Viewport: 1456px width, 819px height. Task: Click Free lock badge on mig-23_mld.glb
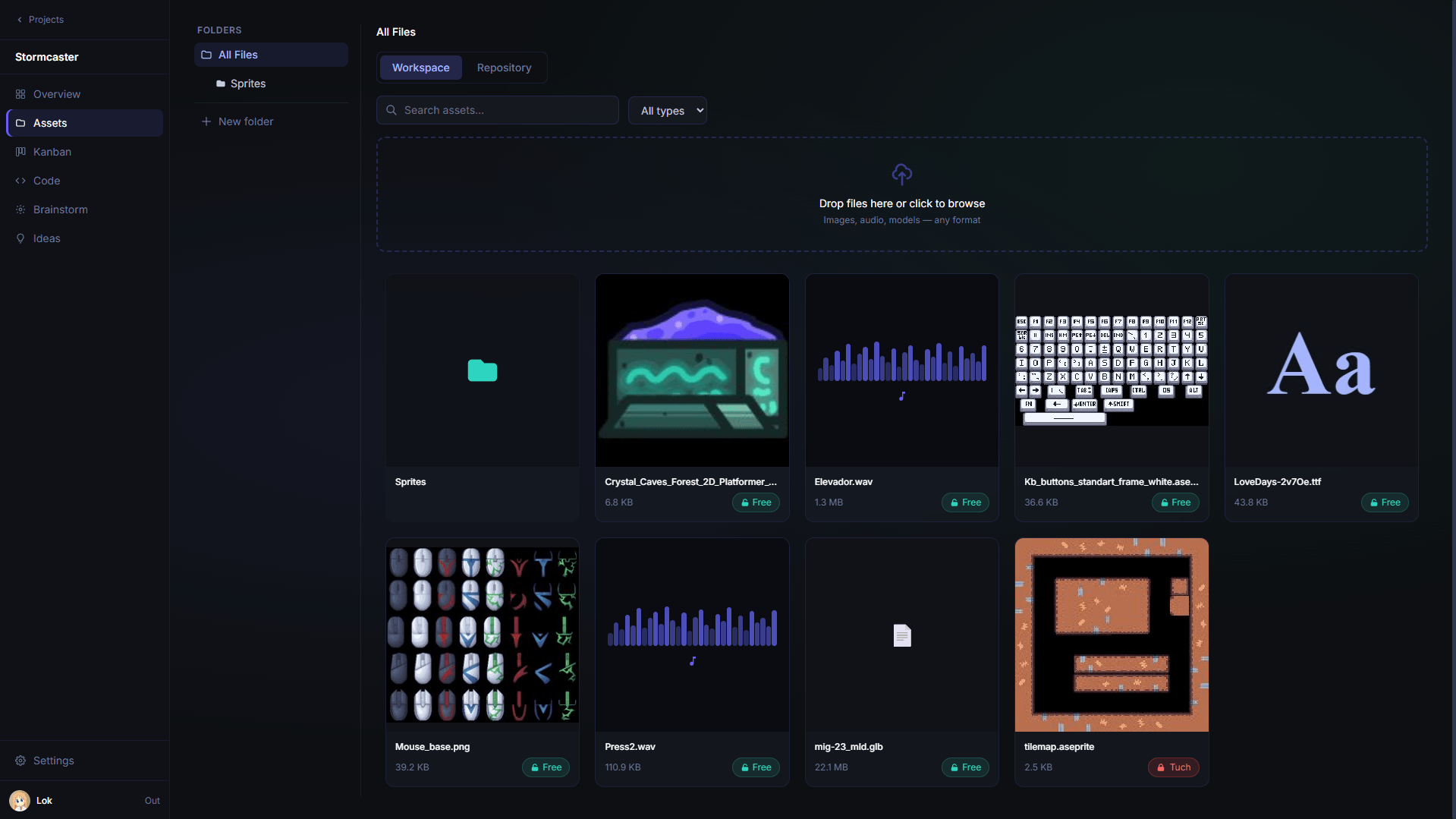pyautogui.click(x=965, y=767)
